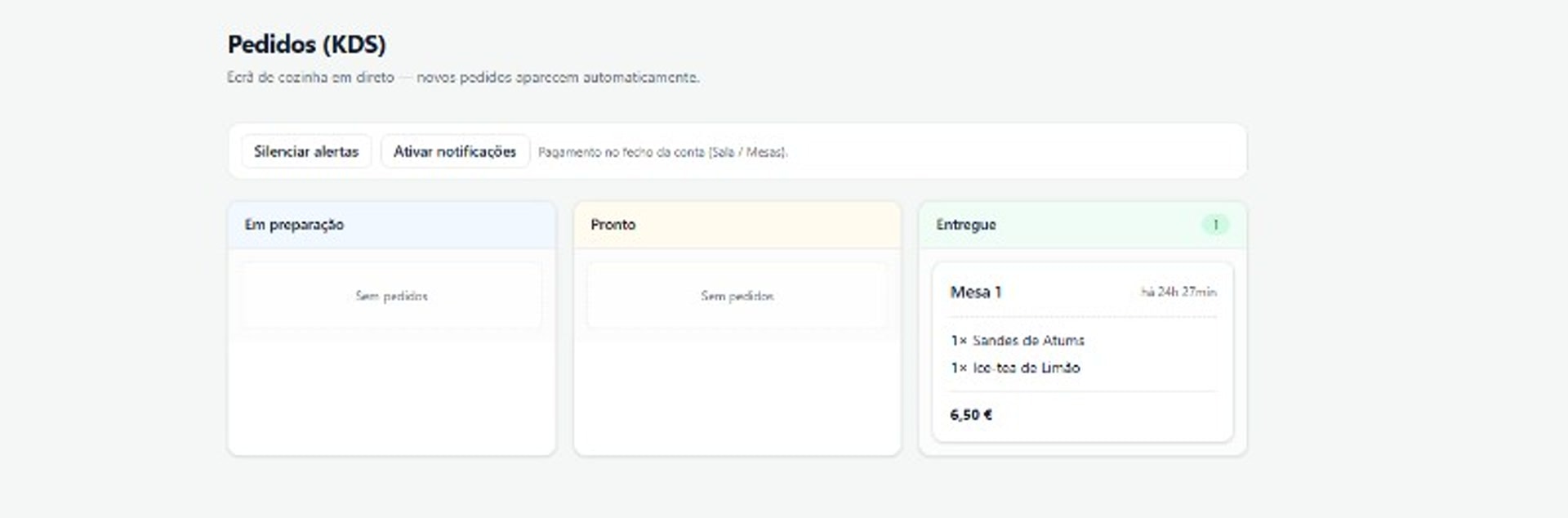
Task: Click the 6,50 € order total
Action: pos(971,415)
